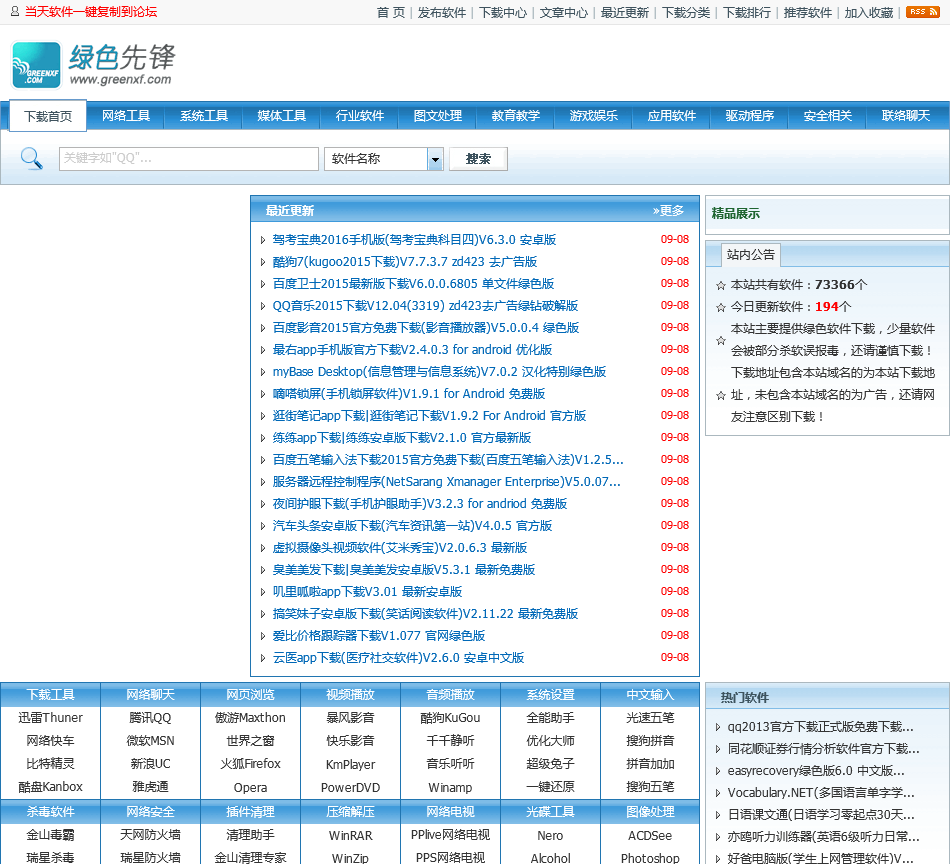Open the 爱比价格跟踪器下载 V1.077 link

click(379, 636)
